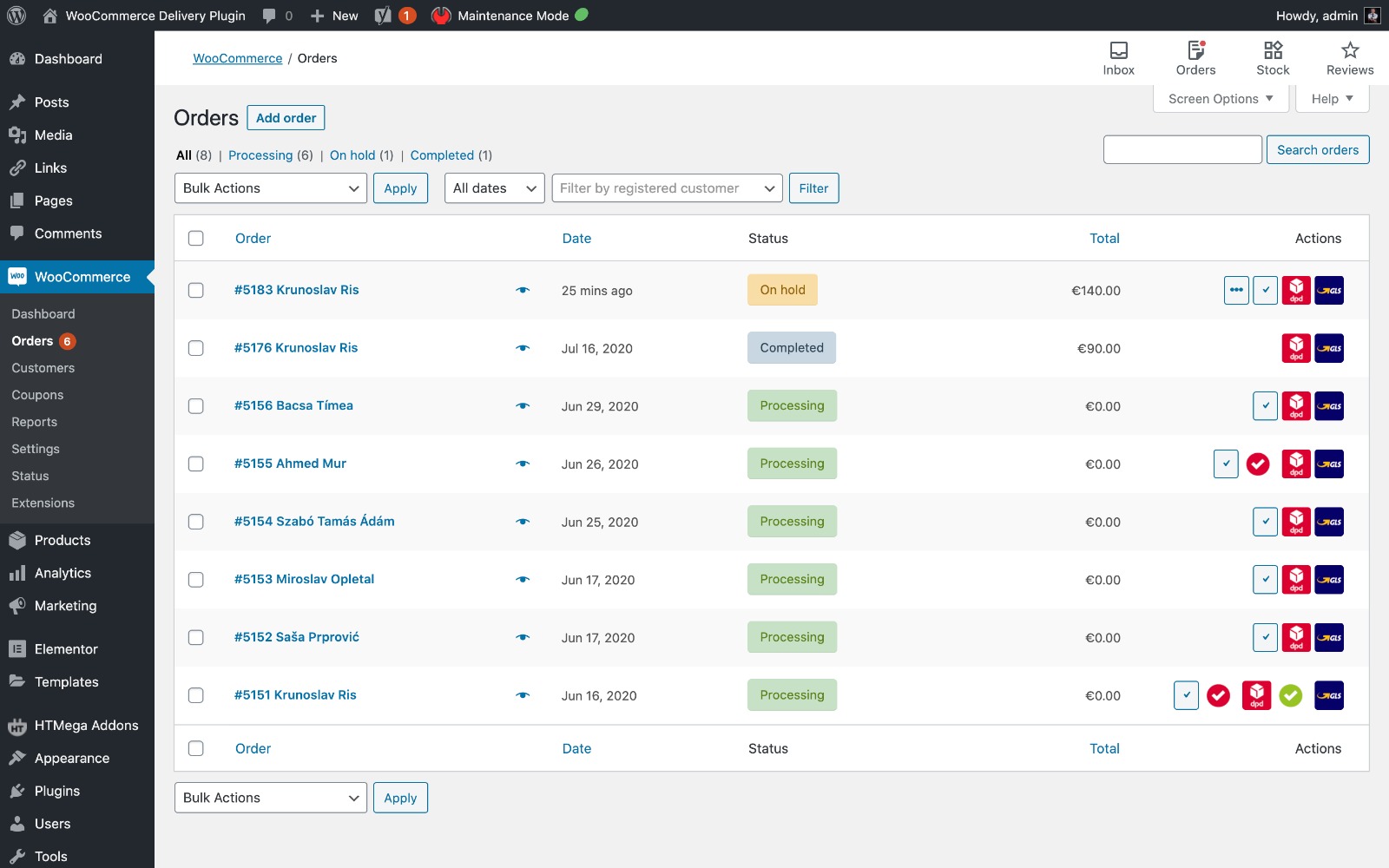
Task: Click the DPD icon for order #5176
Action: tap(1296, 348)
